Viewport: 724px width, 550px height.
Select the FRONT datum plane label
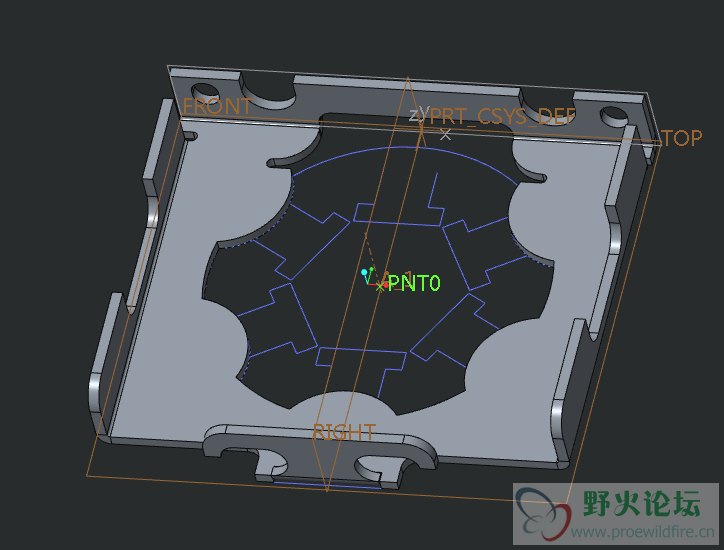(217, 107)
